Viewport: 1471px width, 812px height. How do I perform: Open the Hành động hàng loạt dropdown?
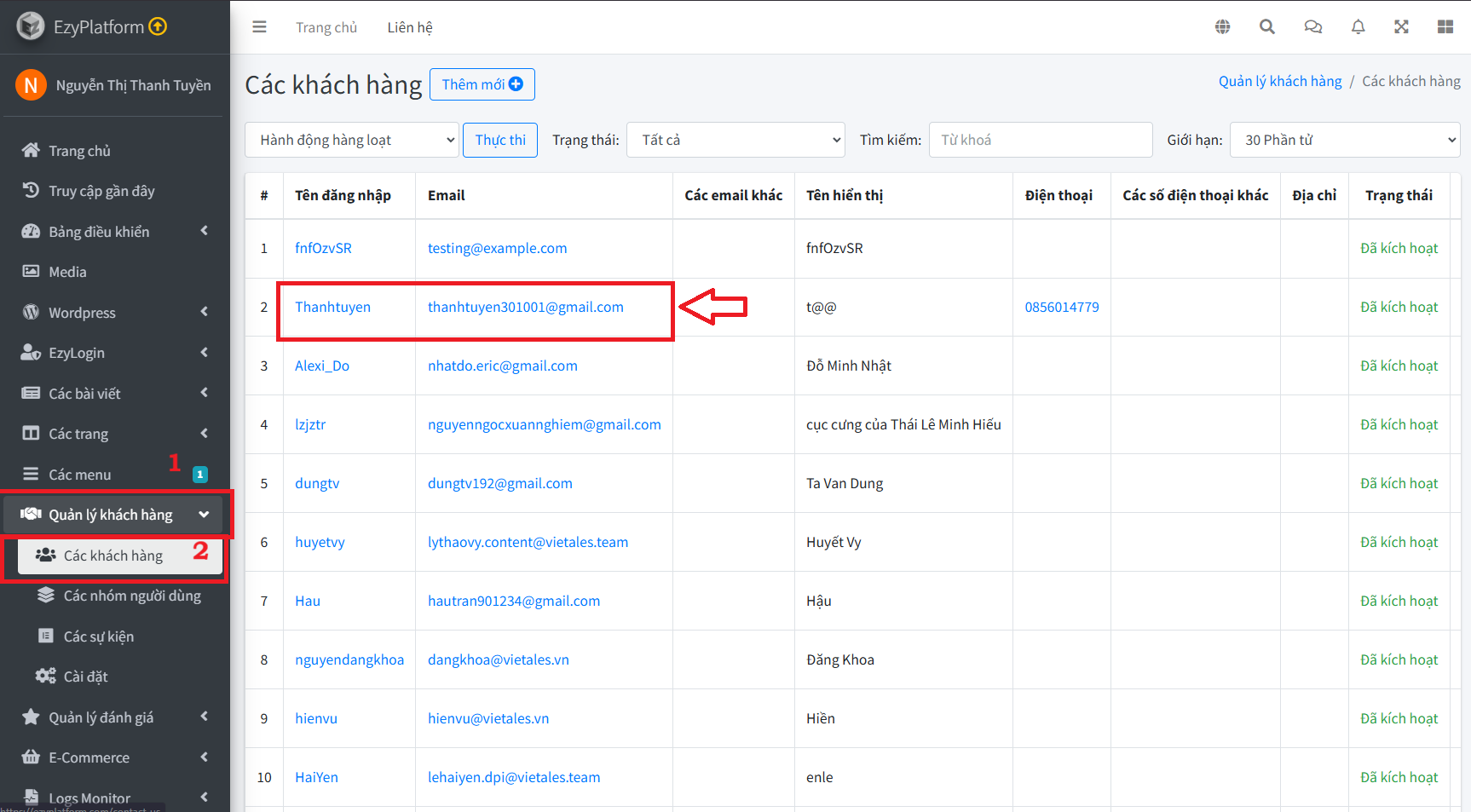[352, 140]
